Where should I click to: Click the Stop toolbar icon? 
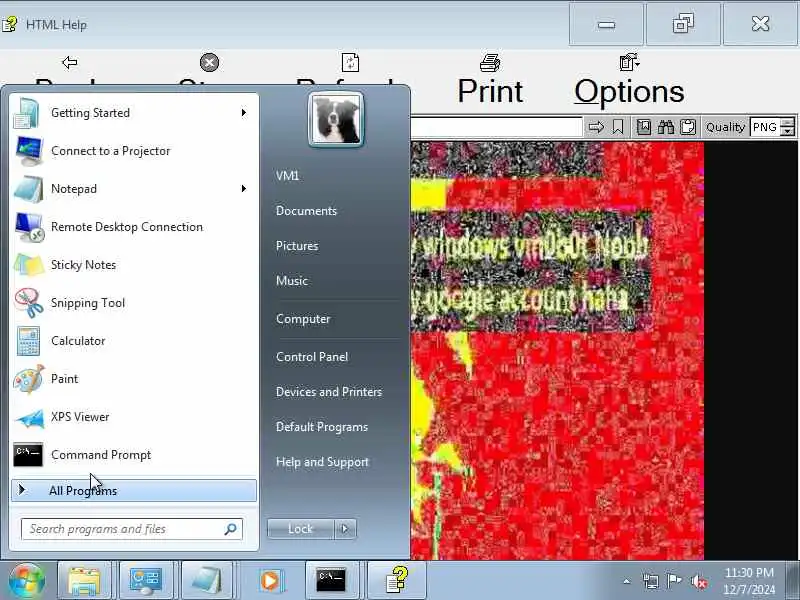(x=209, y=63)
